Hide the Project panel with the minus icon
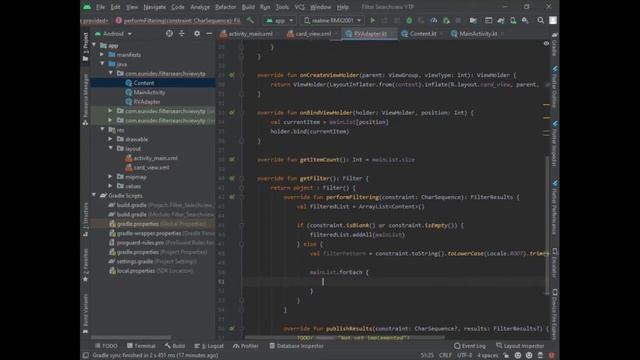 pos(209,33)
